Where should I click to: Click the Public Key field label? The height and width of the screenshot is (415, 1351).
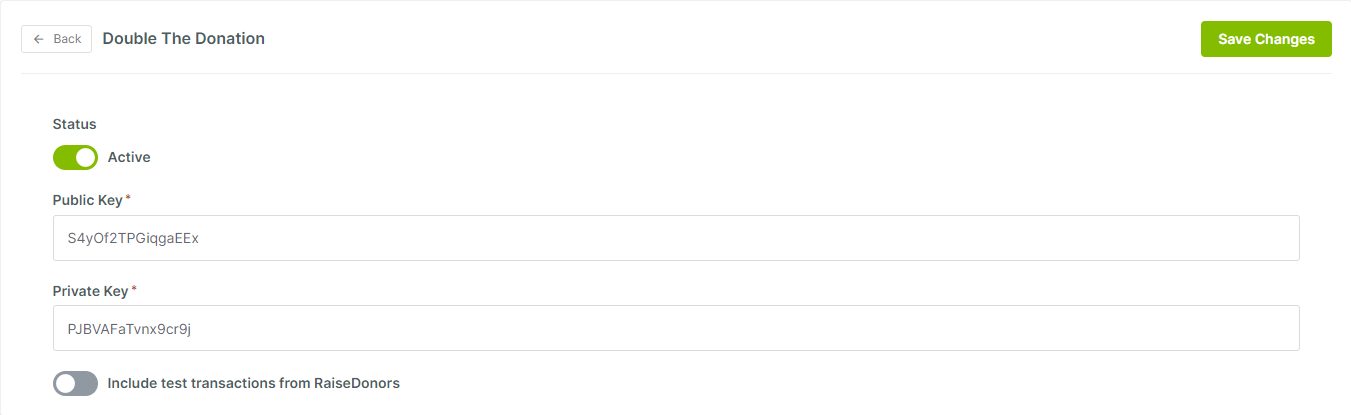pyautogui.click(x=88, y=200)
